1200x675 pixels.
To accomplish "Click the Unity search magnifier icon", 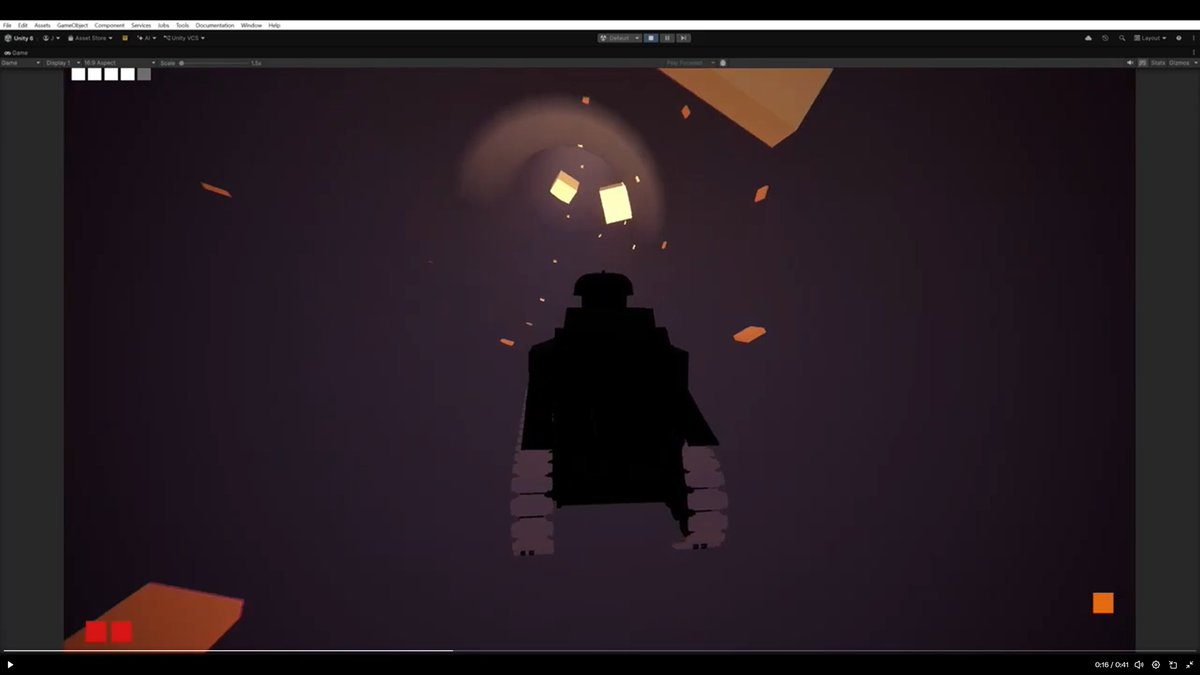I will pos(1122,38).
